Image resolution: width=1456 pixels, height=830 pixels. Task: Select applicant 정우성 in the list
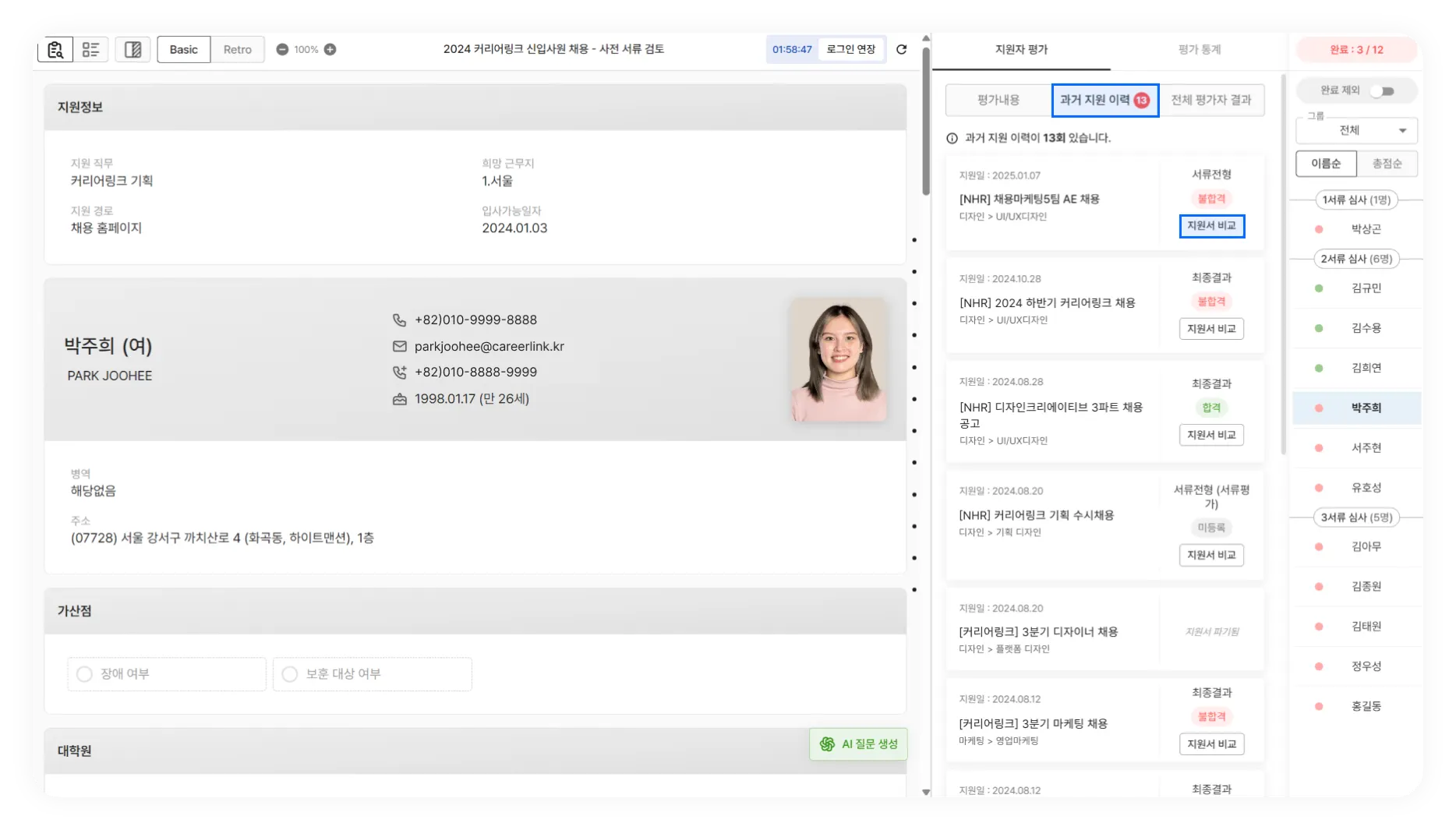click(1356, 666)
